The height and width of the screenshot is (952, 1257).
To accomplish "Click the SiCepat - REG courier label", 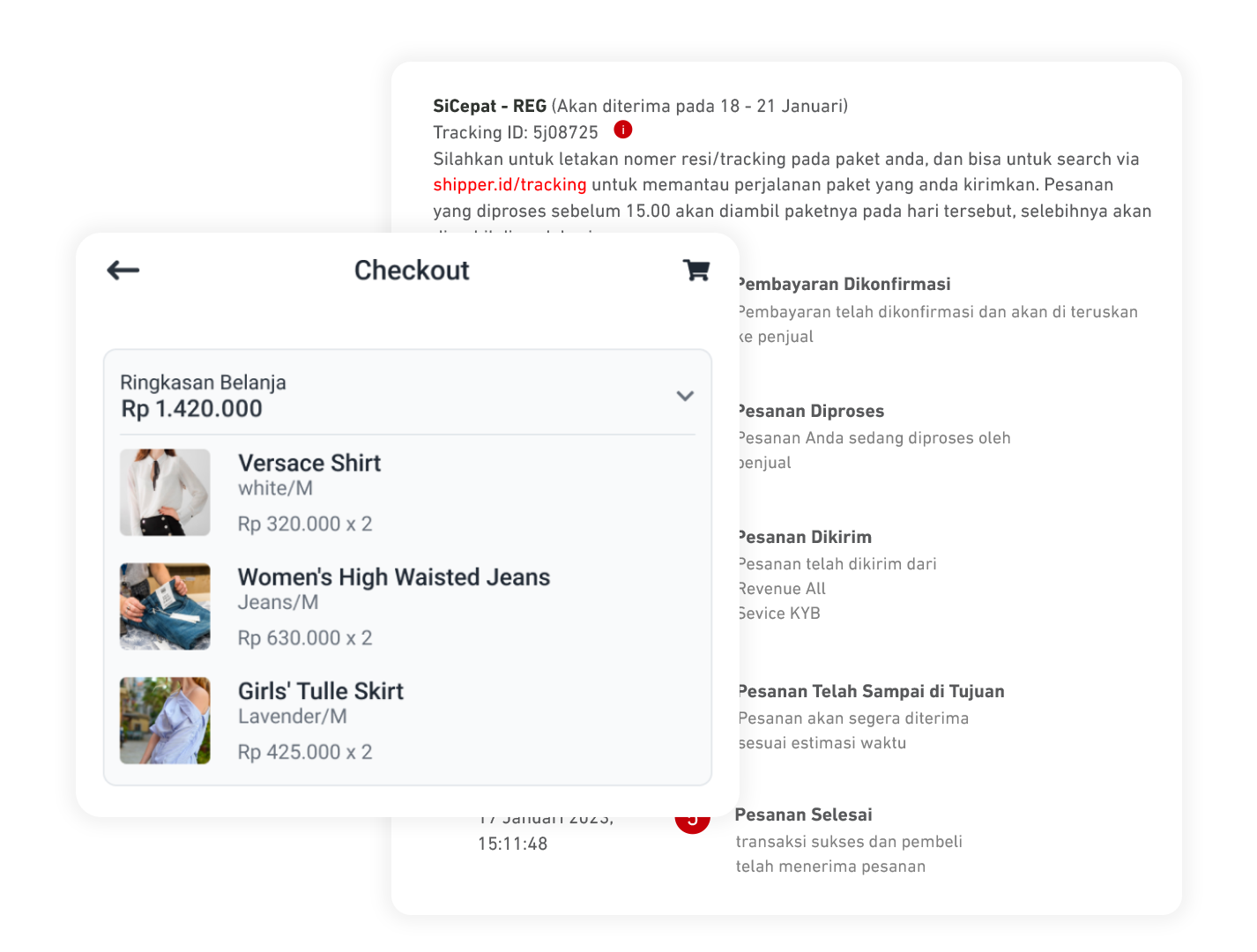I will coord(489,106).
